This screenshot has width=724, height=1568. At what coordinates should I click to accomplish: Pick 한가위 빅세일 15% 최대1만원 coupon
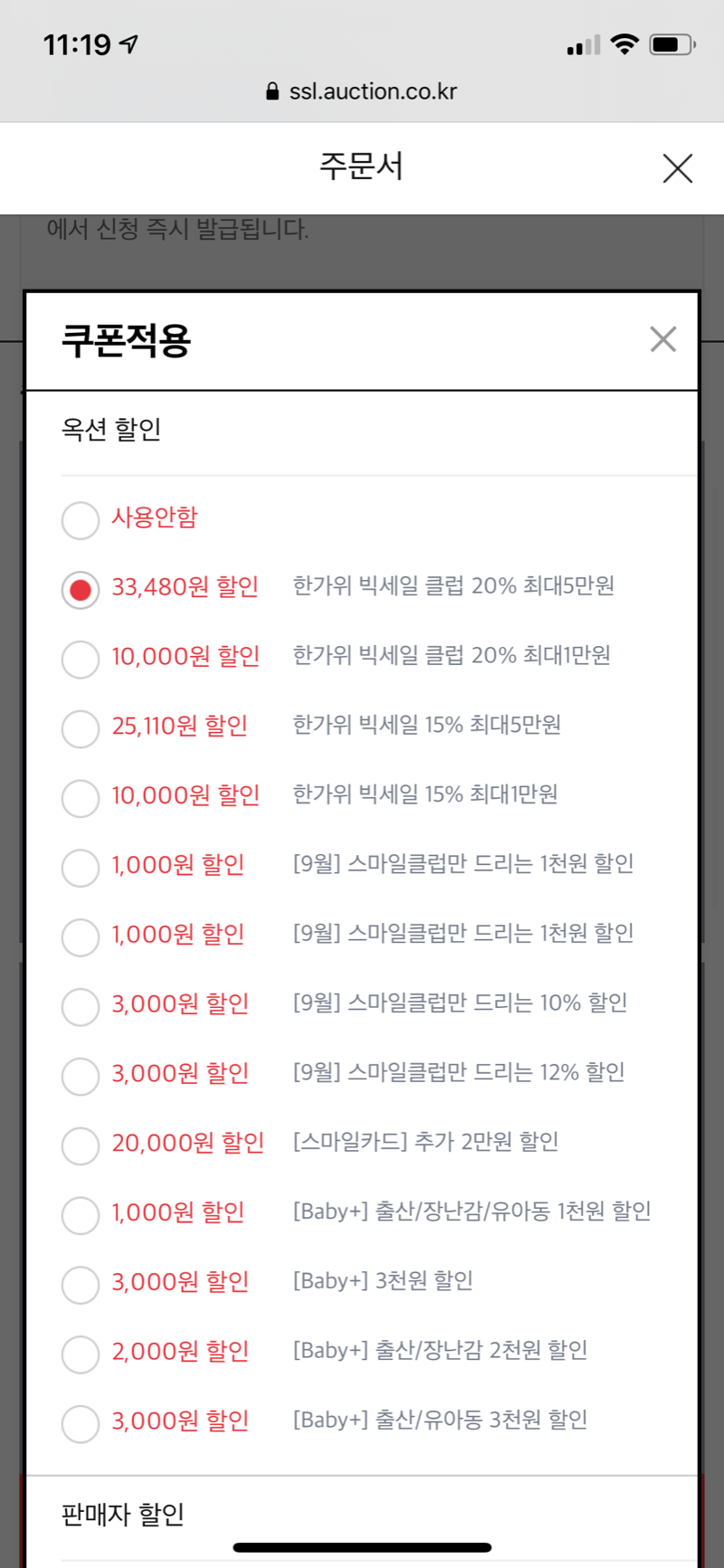(x=81, y=798)
